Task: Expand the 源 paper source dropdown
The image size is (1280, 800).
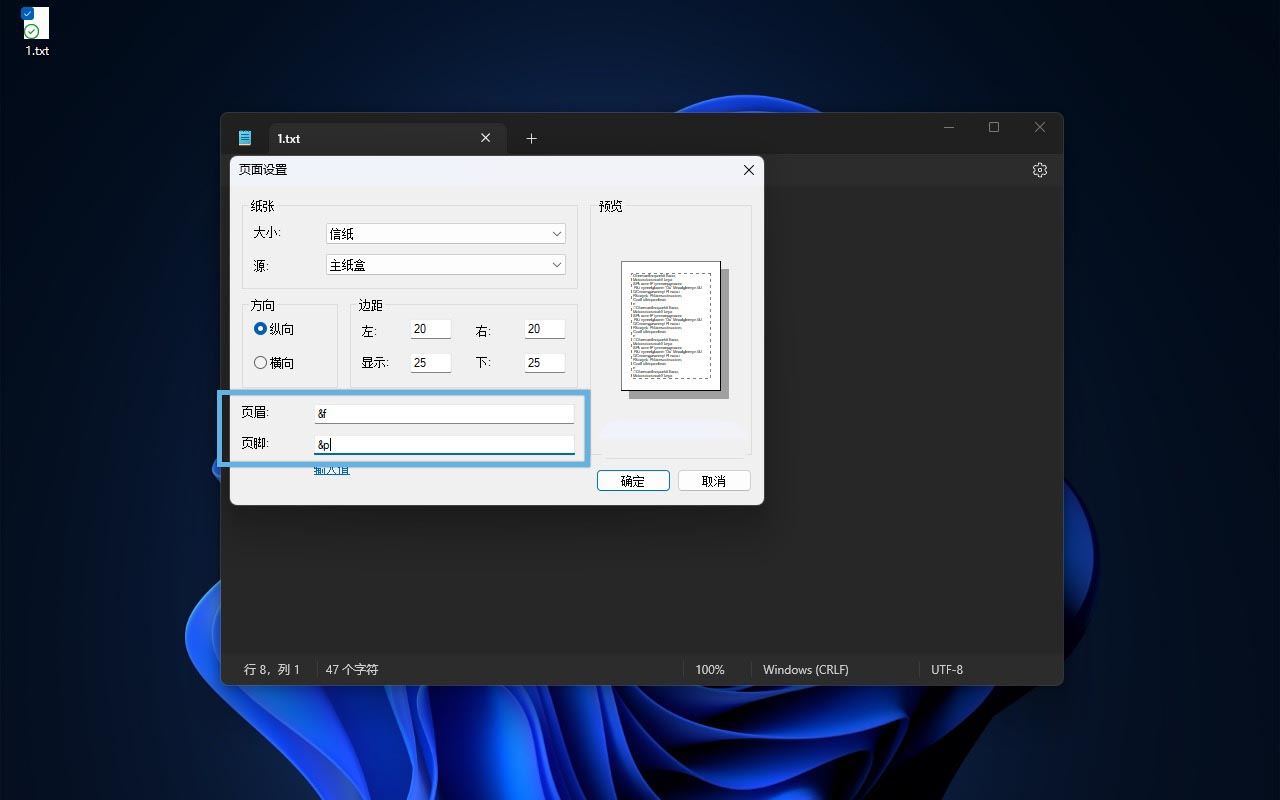Action: coord(446,266)
